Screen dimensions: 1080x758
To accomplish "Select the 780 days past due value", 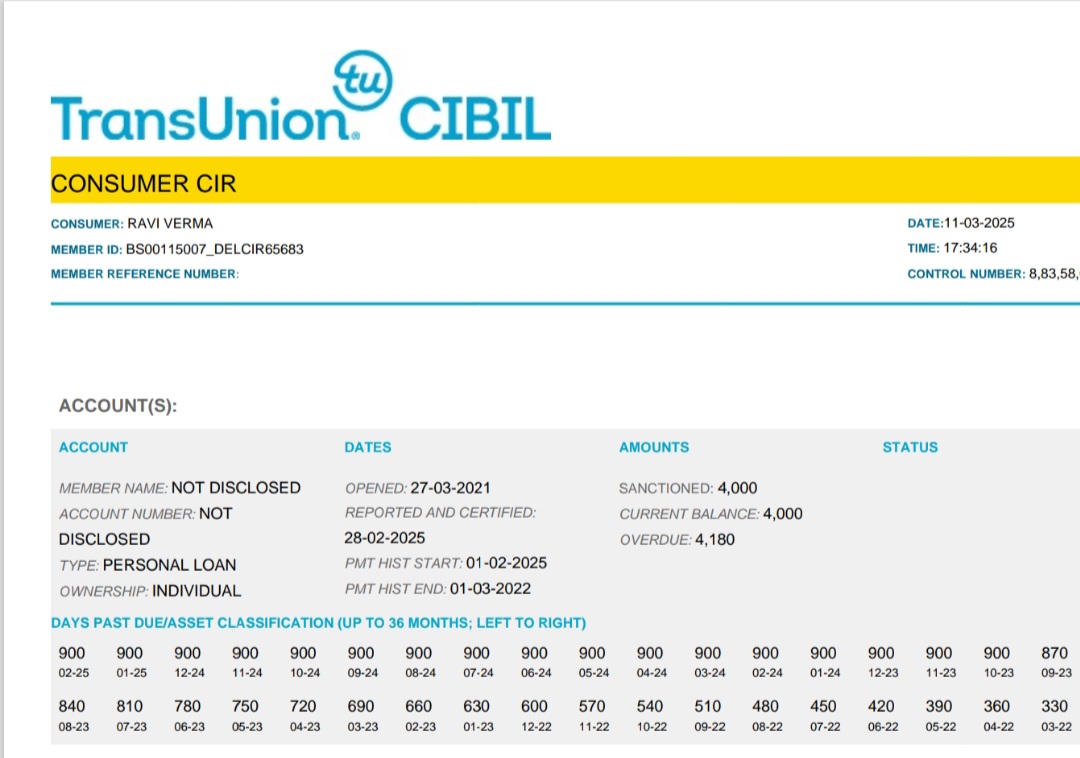I will (187, 706).
